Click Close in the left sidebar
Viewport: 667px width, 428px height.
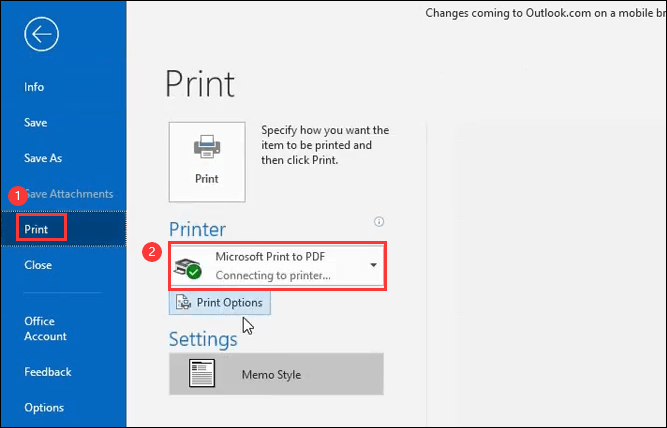[x=38, y=265]
